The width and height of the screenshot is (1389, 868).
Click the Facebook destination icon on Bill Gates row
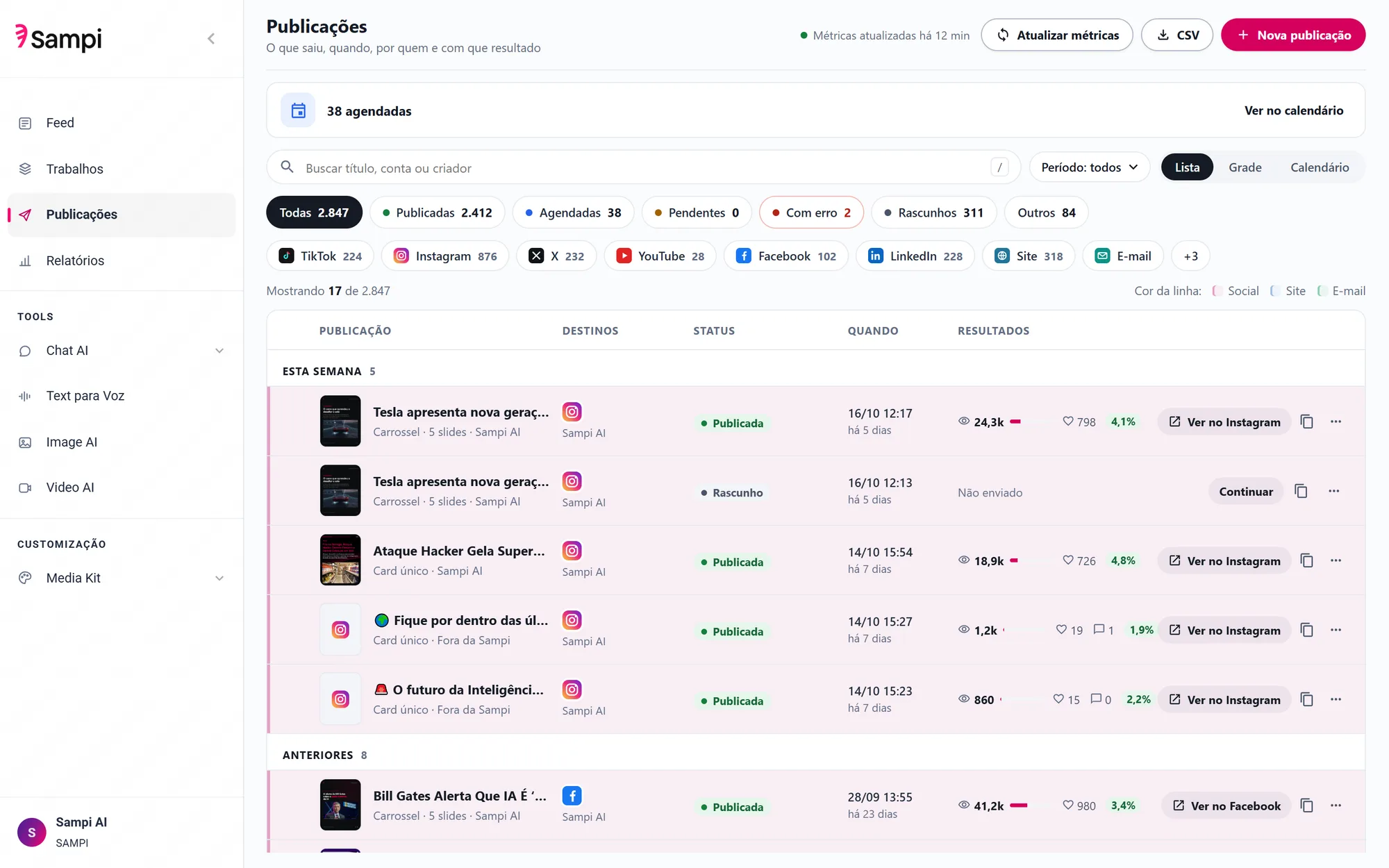point(572,796)
